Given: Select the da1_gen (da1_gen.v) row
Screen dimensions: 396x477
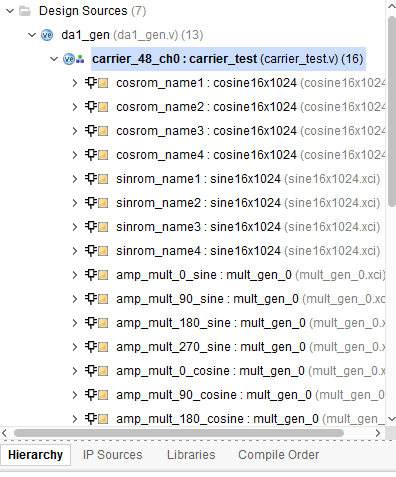Looking at the screenshot, I should (132, 35).
